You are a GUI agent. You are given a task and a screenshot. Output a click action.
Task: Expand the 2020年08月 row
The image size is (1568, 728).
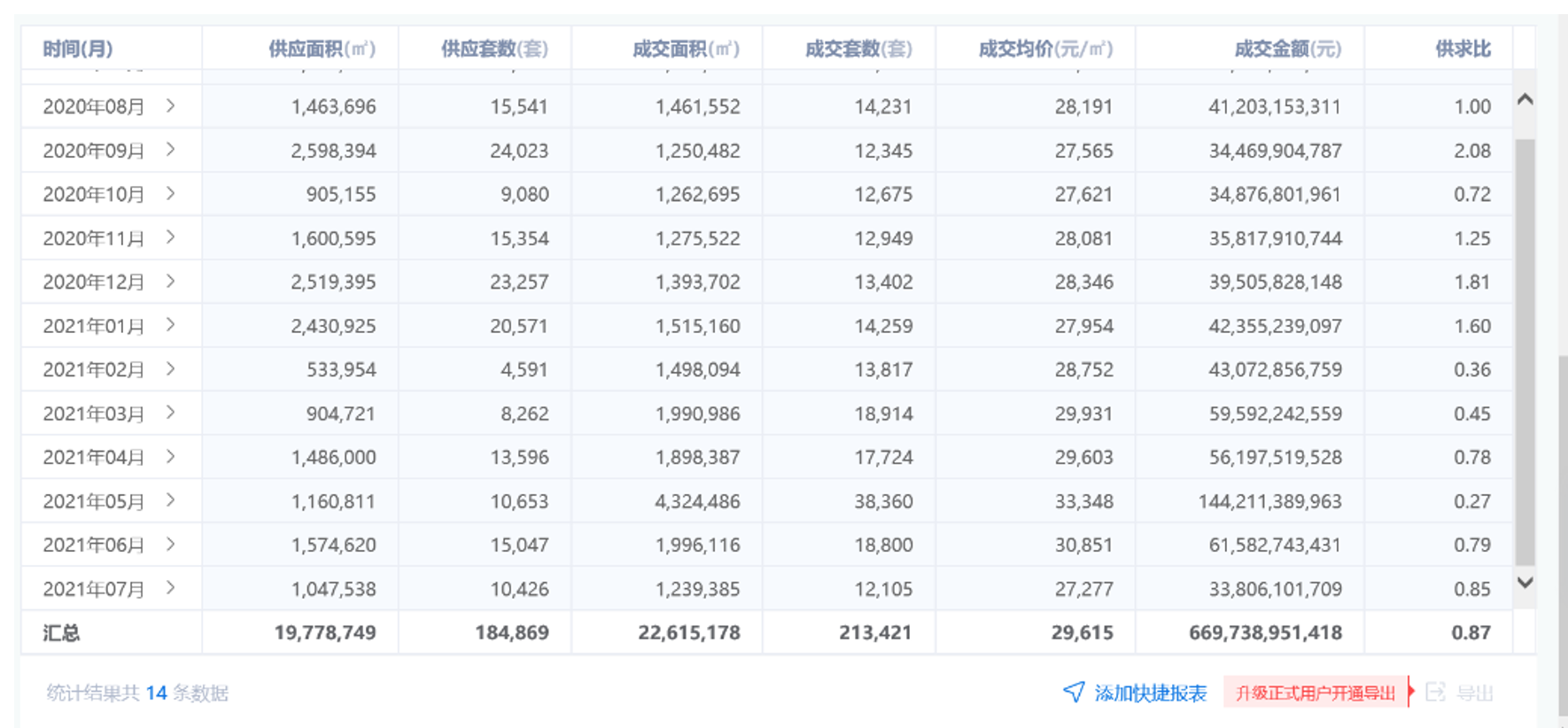(x=171, y=106)
